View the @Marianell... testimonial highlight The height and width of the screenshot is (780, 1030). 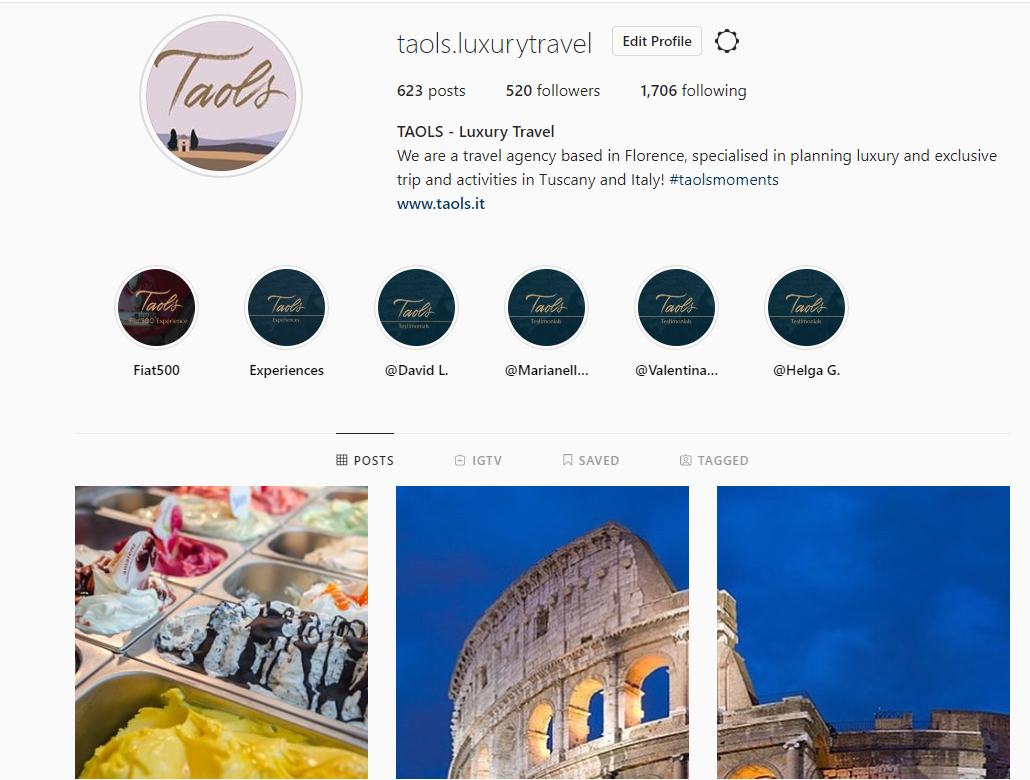coord(547,308)
